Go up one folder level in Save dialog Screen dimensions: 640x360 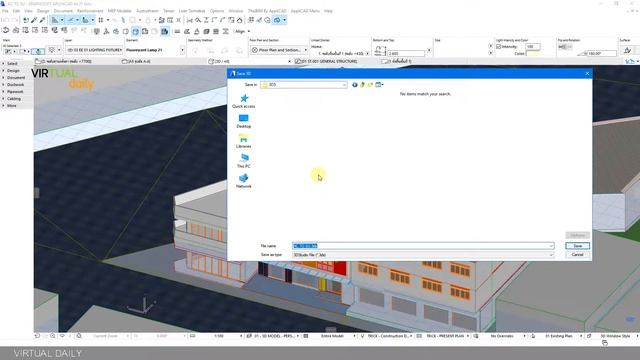click(362, 84)
